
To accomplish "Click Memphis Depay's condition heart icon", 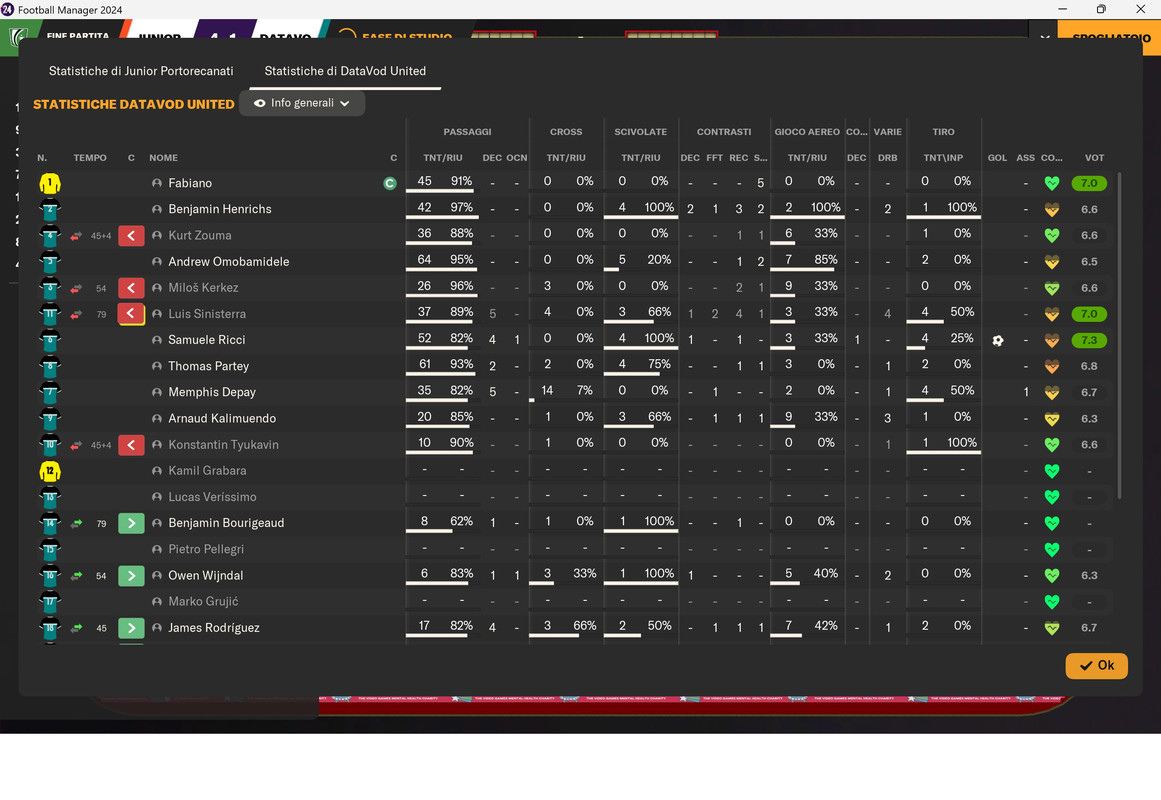I will click(x=1051, y=393).
